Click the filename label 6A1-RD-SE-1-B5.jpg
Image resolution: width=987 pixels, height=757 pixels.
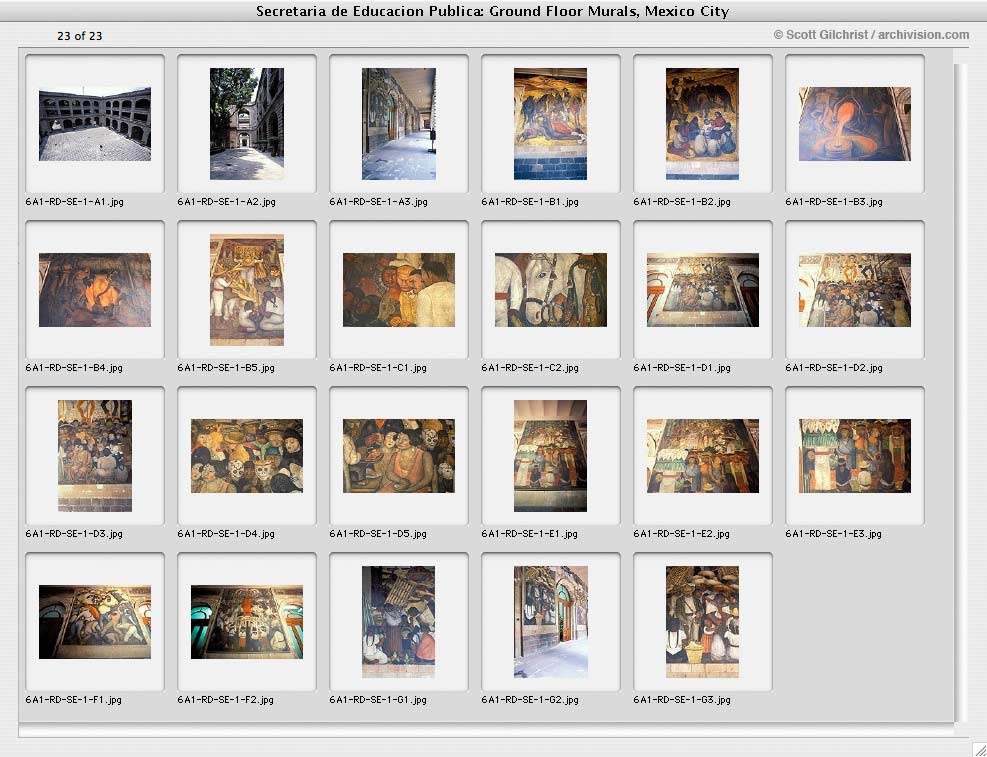coord(226,367)
